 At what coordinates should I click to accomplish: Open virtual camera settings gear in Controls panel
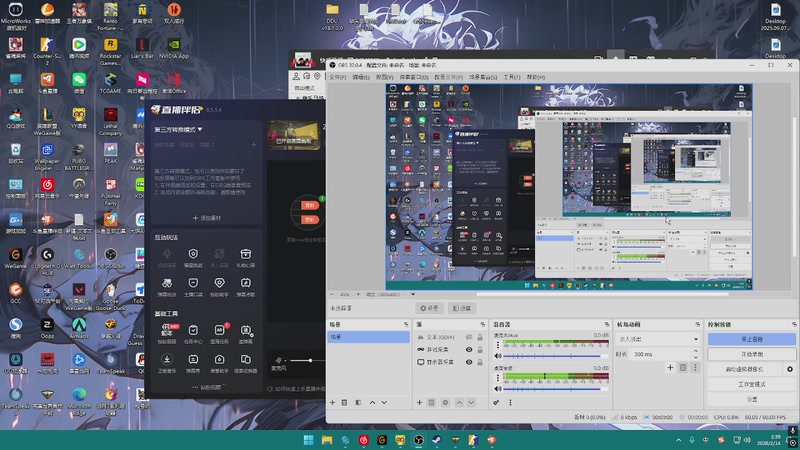790,369
